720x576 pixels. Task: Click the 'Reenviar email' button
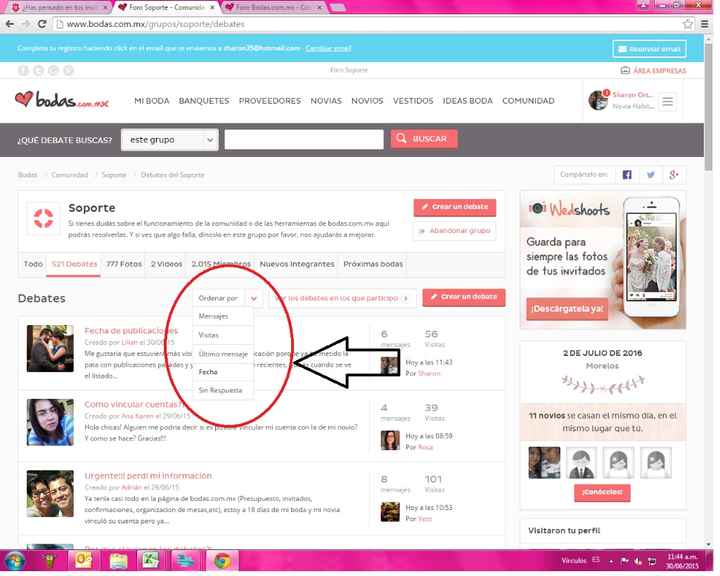point(649,49)
